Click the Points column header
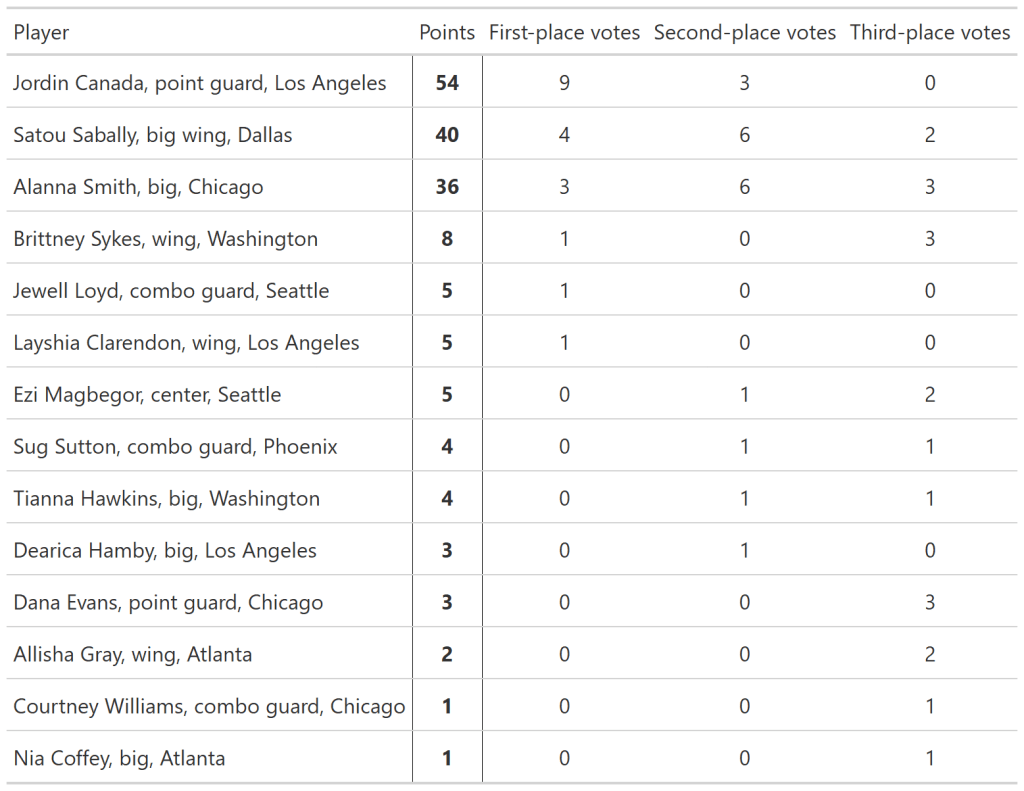Image resolution: width=1024 pixels, height=791 pixels. pos(446,33)
